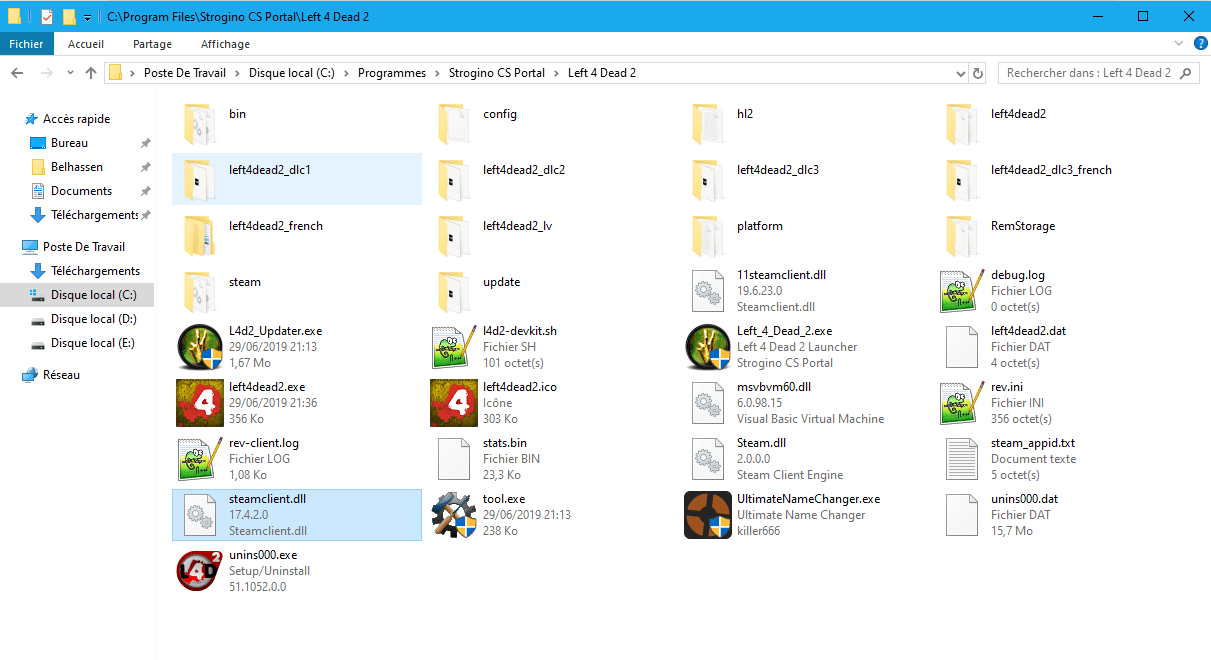1211x660 pixels.
Task: Refresh the current folder view
Action: [978, 73]
